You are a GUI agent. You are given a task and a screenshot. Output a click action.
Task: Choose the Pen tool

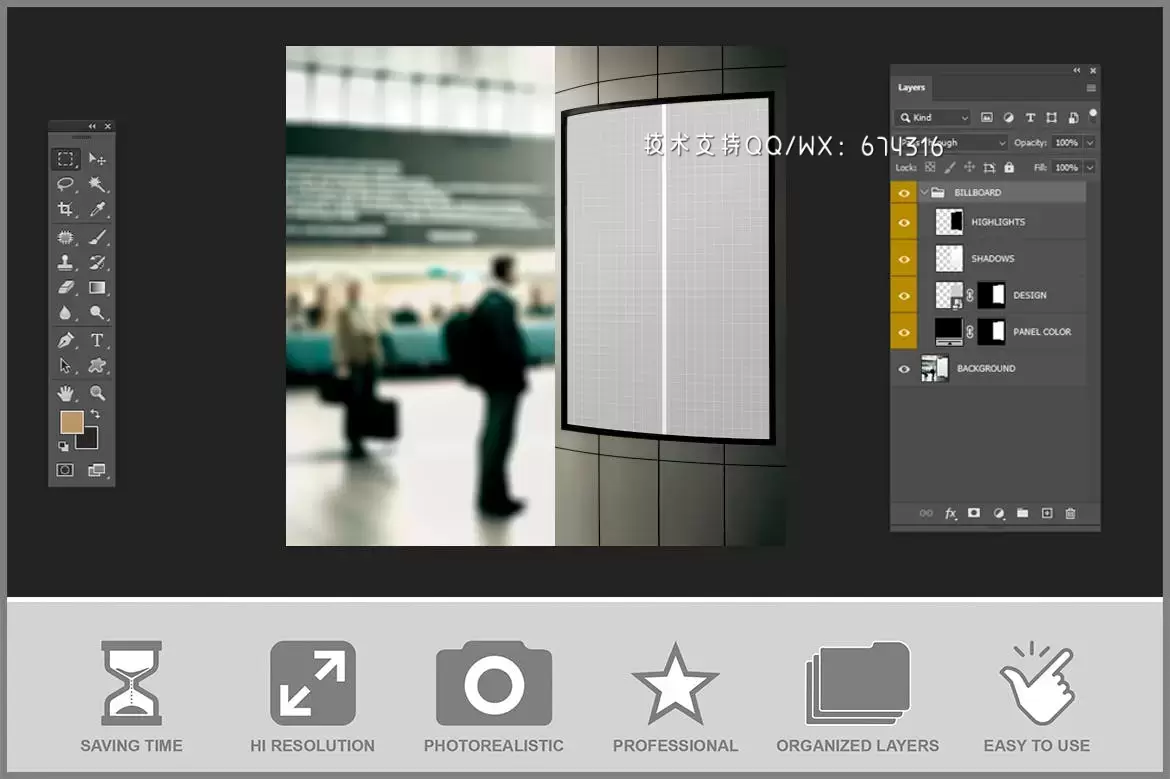coord(65,340)
